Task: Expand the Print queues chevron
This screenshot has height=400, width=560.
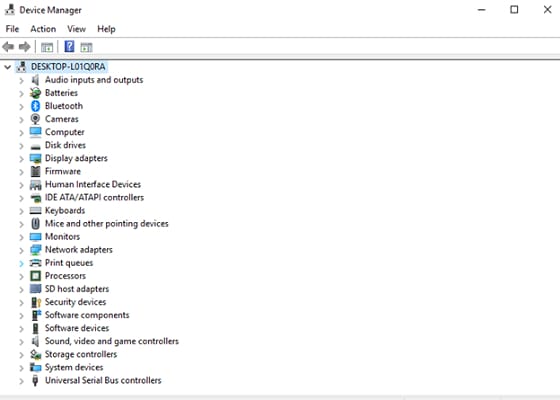Action: [21, 264]
